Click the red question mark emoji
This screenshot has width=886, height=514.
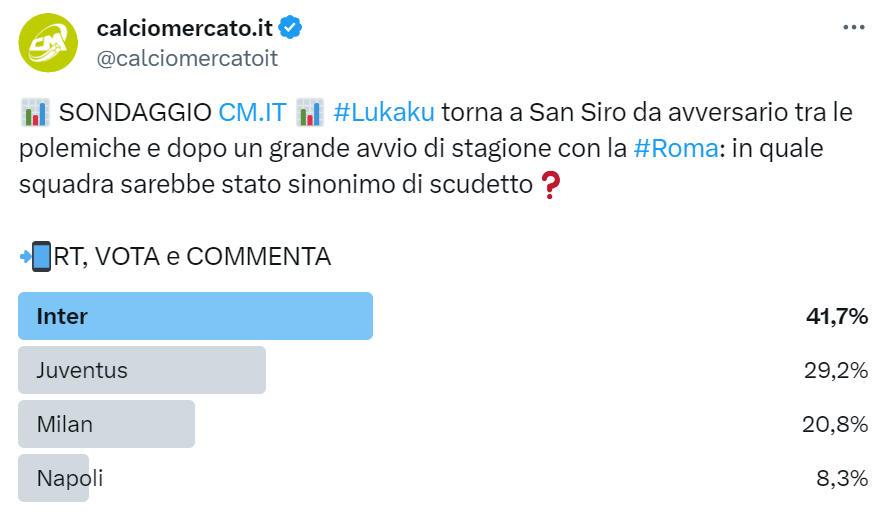point(549,184)
